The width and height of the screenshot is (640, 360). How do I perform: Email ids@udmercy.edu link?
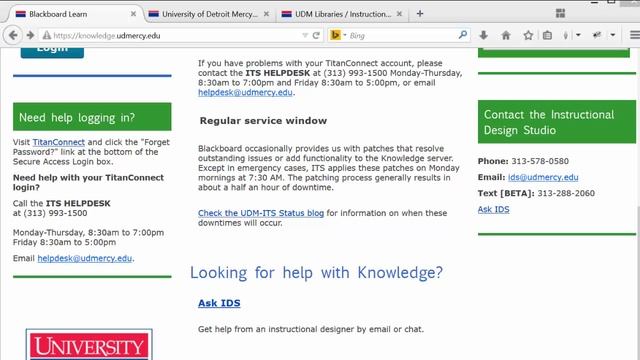(543, 177)
